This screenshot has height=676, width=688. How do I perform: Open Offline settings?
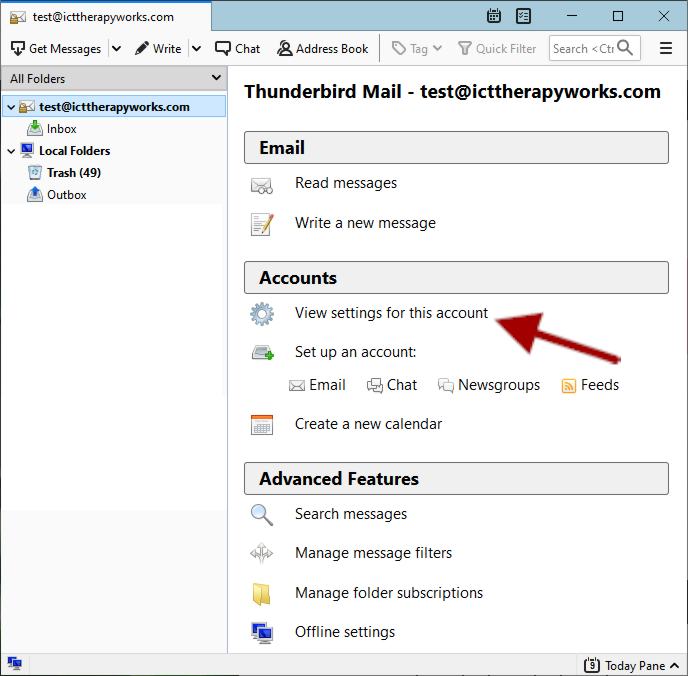[345, 632]
